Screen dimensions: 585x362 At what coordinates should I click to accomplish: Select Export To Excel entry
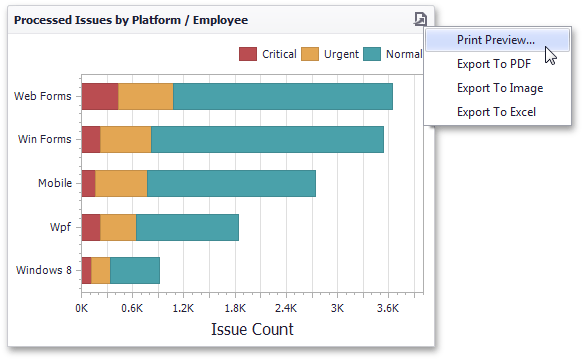497,112
